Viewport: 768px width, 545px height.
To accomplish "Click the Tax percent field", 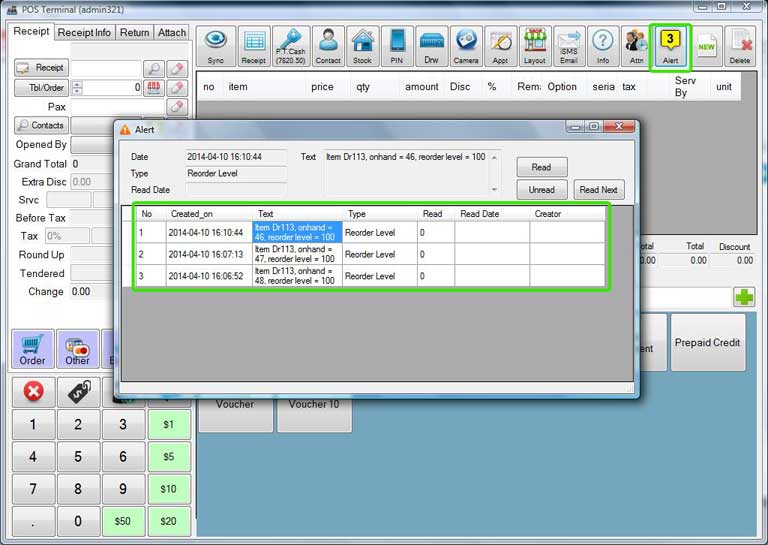I will point(67,236).
